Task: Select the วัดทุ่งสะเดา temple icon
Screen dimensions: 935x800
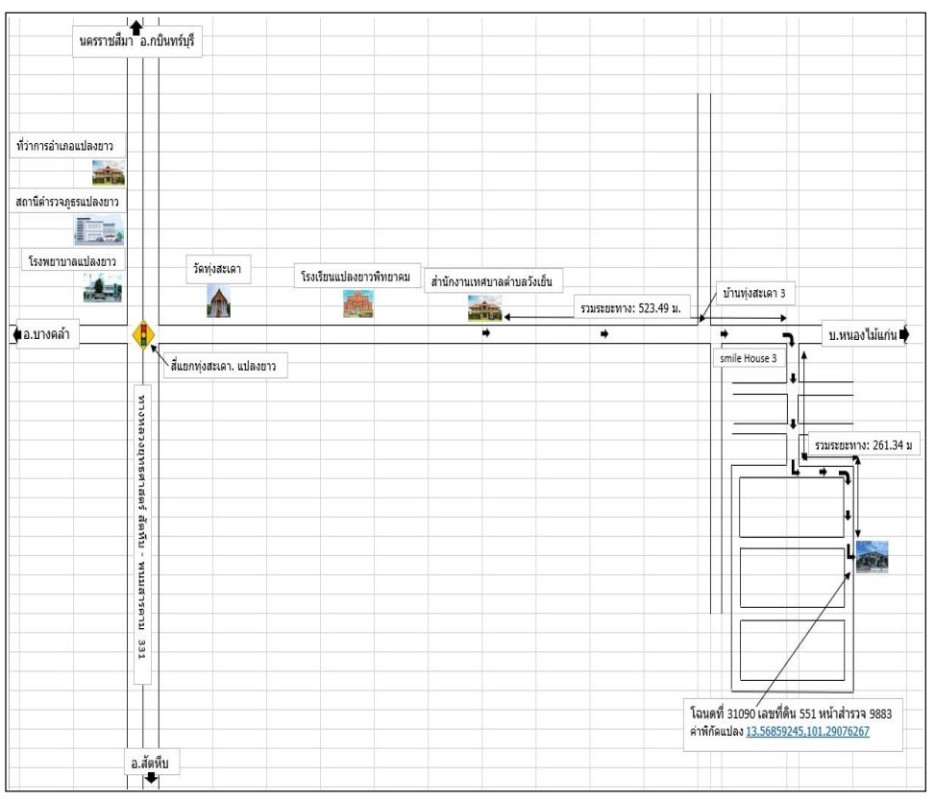Action: [219, 301]
